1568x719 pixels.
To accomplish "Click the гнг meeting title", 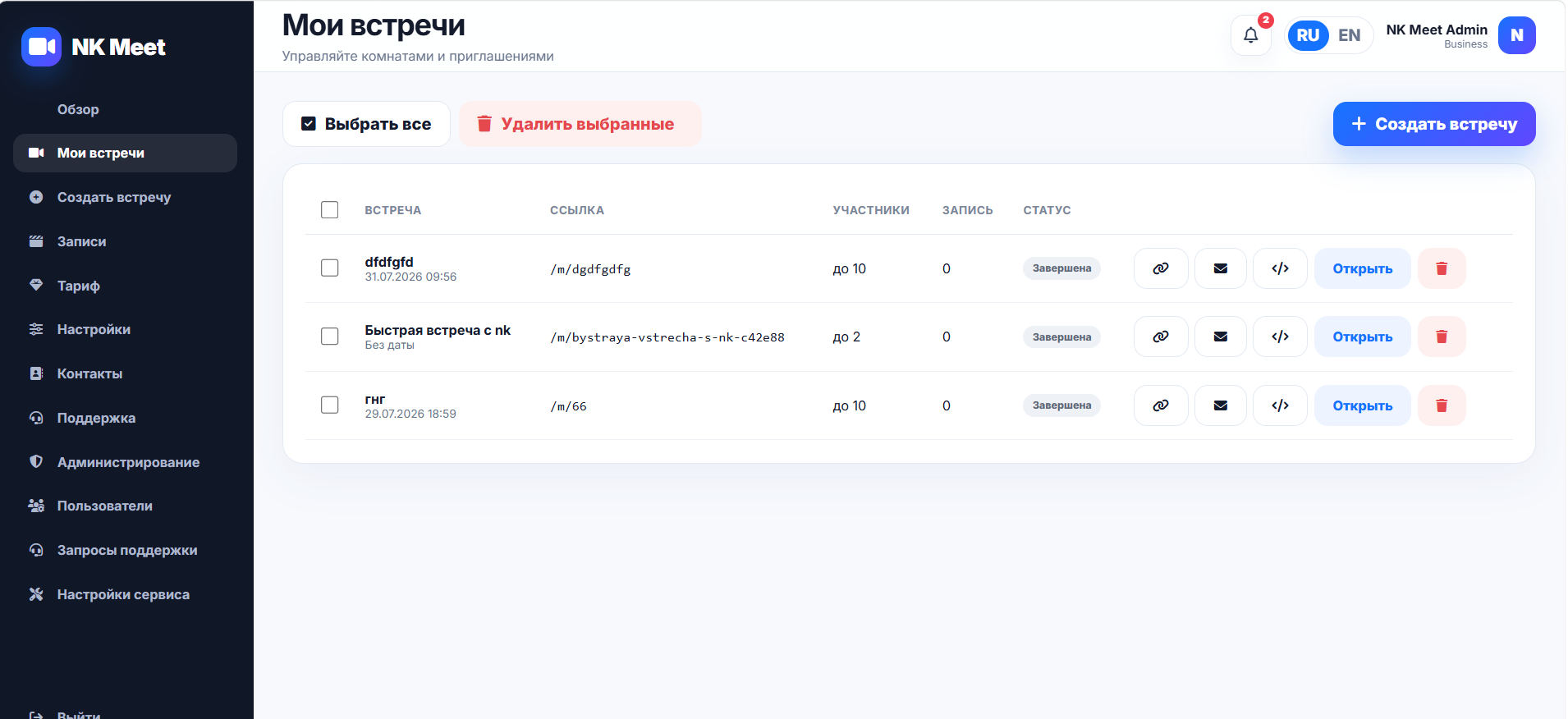I will pos(375,399).
